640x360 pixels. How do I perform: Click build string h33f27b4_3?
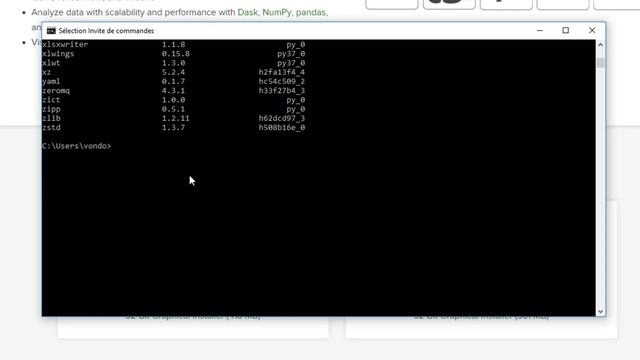tap(282, 91)
